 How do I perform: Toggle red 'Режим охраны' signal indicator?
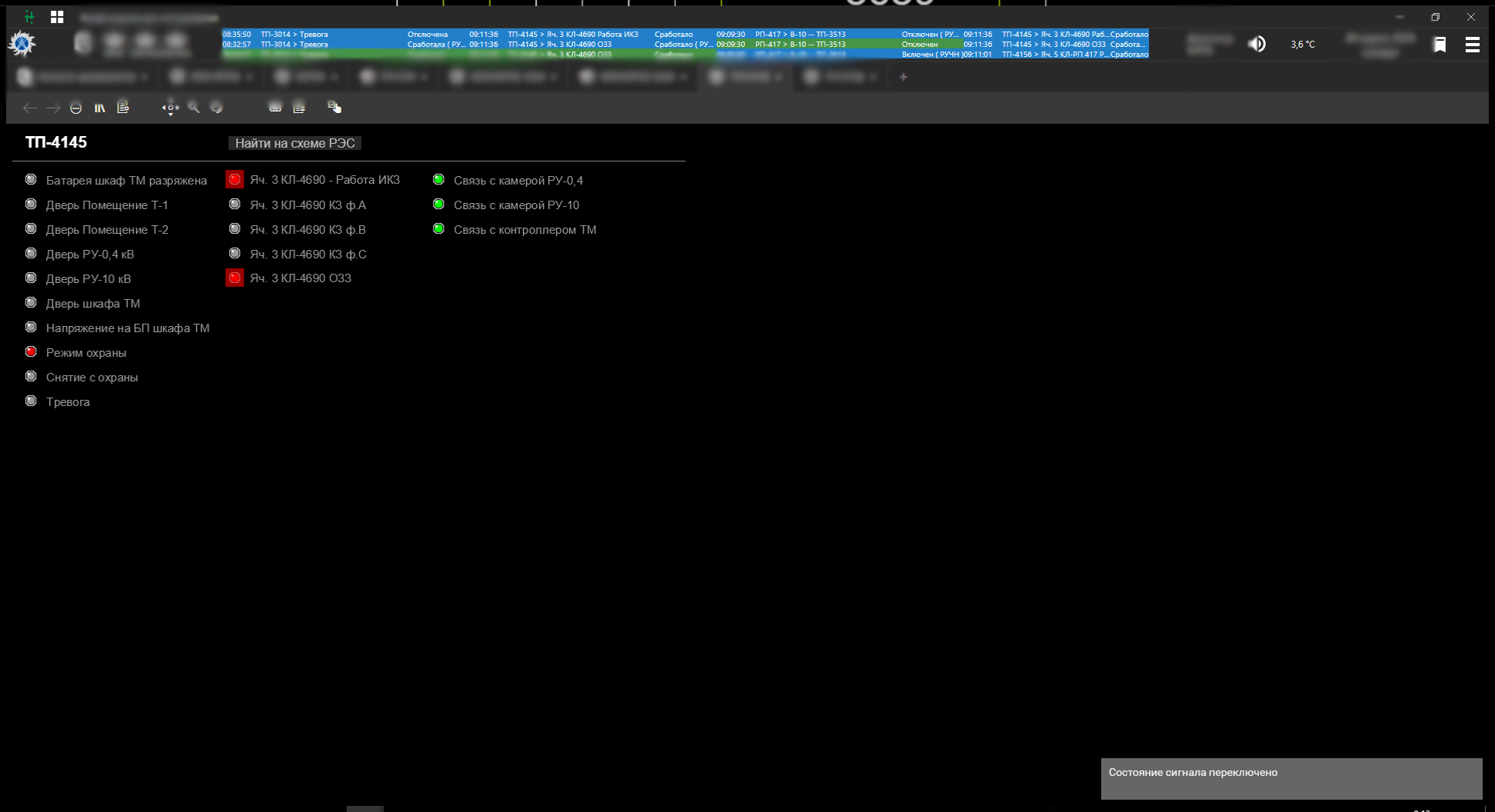[31, 351]
